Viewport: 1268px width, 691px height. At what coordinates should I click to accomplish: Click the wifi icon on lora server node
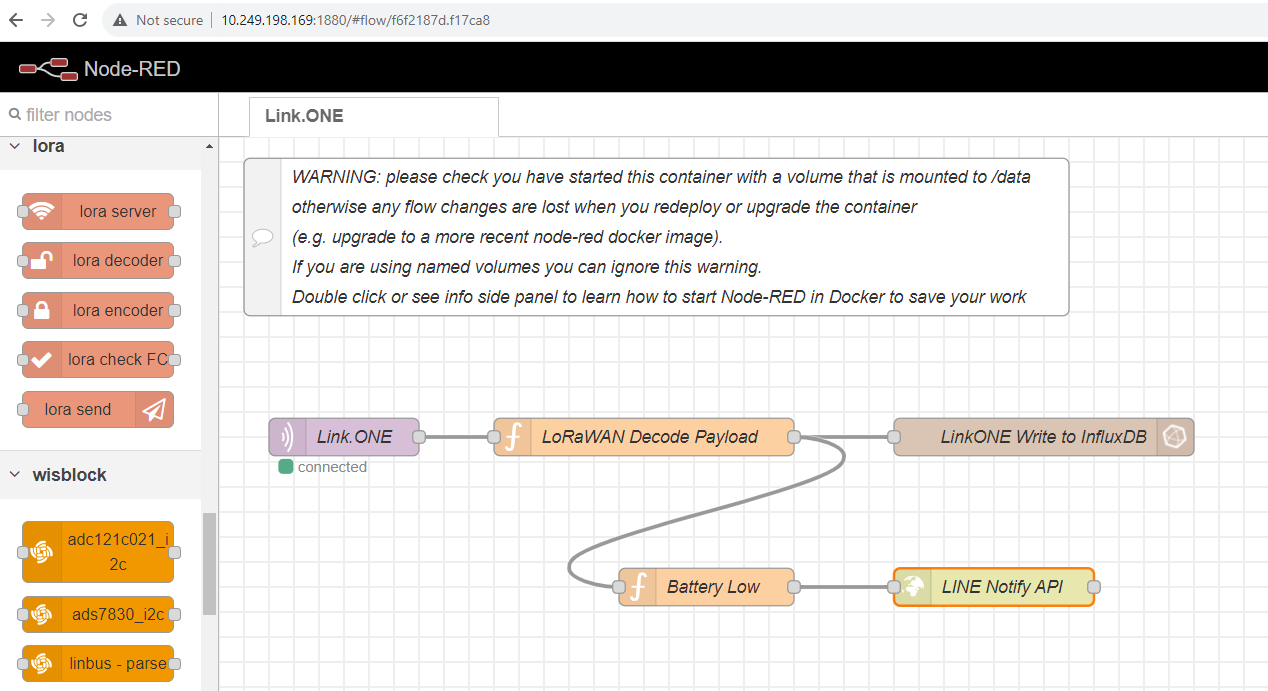pyautogui.click(x=41, y=212)
